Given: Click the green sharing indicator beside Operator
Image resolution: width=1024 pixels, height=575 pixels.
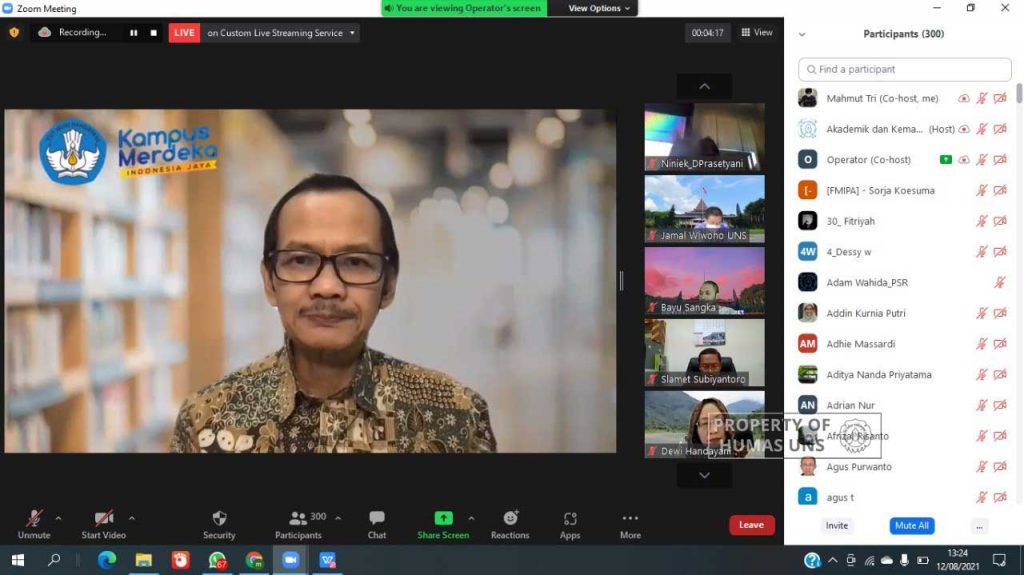Looking at the screenshot, I should pyautogui.click(x=946, y=159).
